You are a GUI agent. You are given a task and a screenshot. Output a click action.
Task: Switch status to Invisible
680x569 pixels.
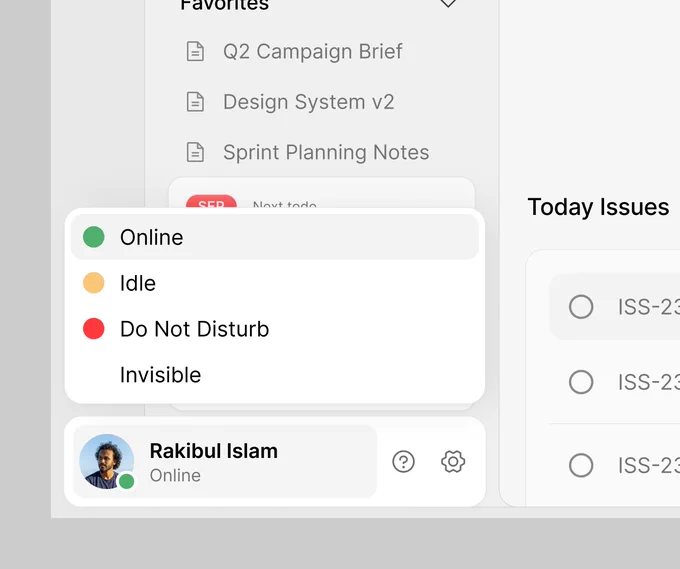click(275, 375)
